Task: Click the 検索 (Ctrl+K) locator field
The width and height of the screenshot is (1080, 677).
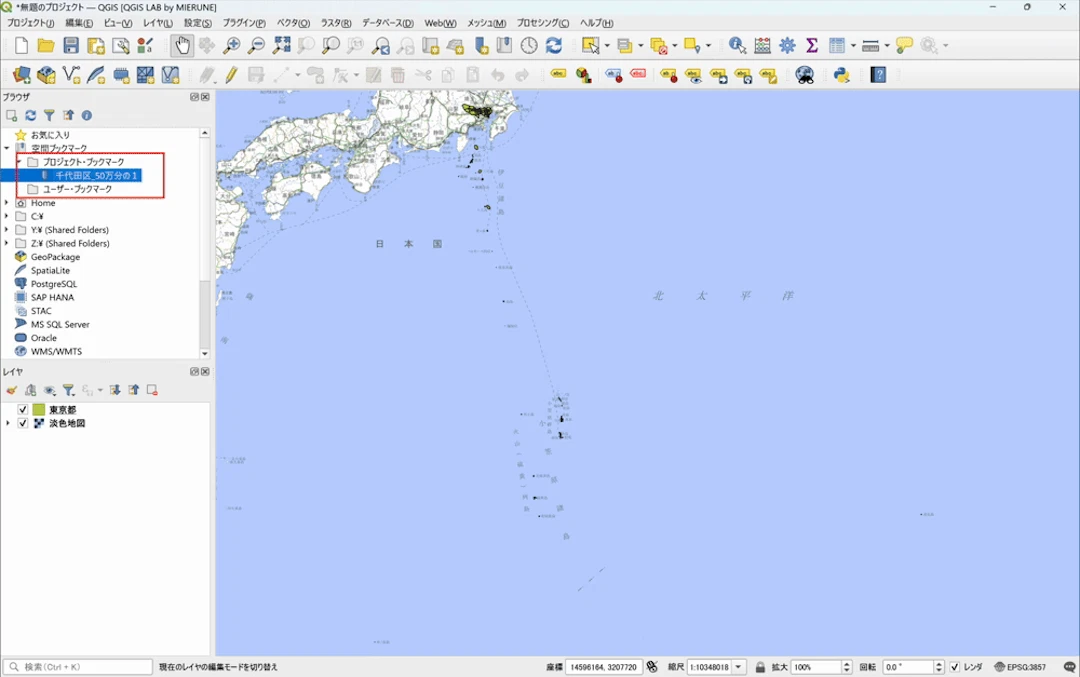Action: 78,667
